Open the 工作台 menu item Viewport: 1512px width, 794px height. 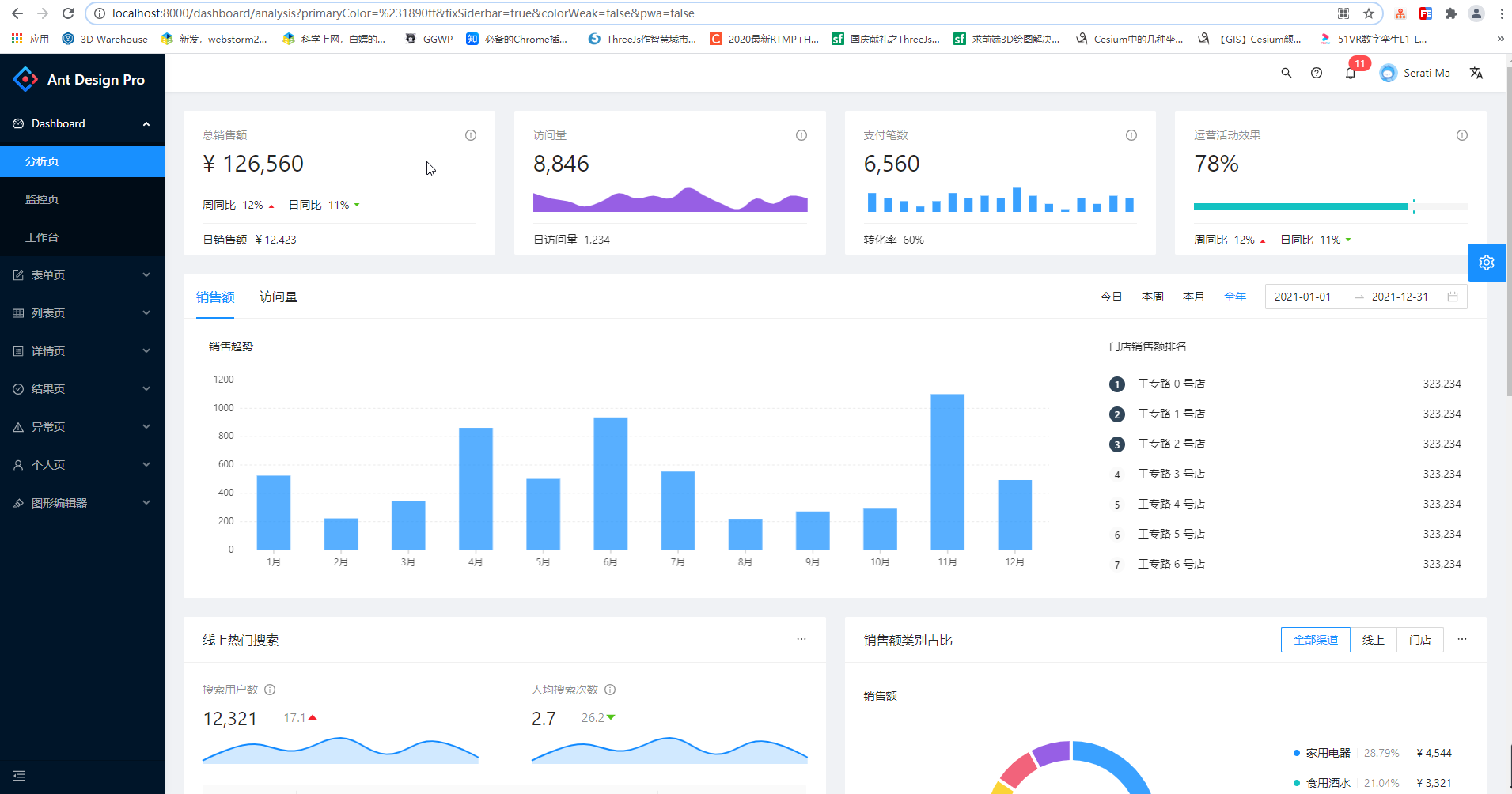(x=82, y=237)
